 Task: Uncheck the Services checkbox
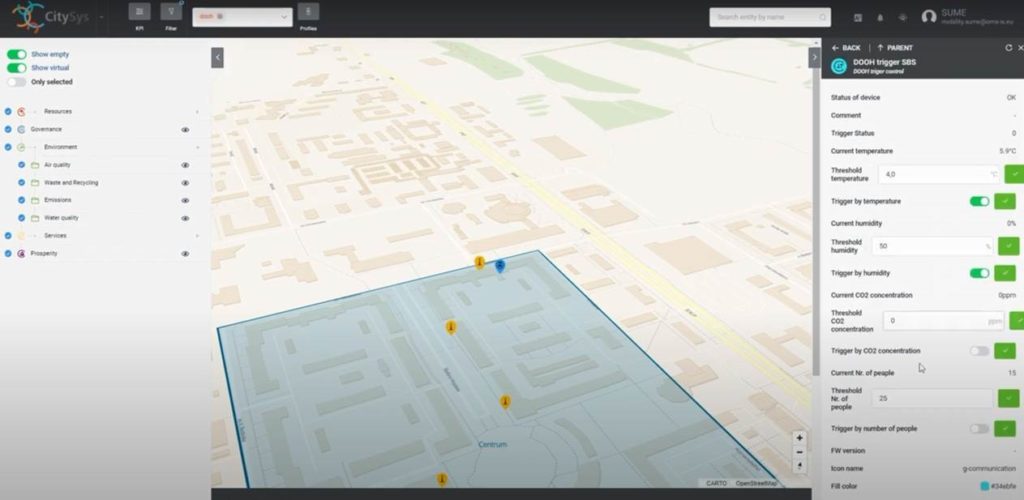pos(8,236)
